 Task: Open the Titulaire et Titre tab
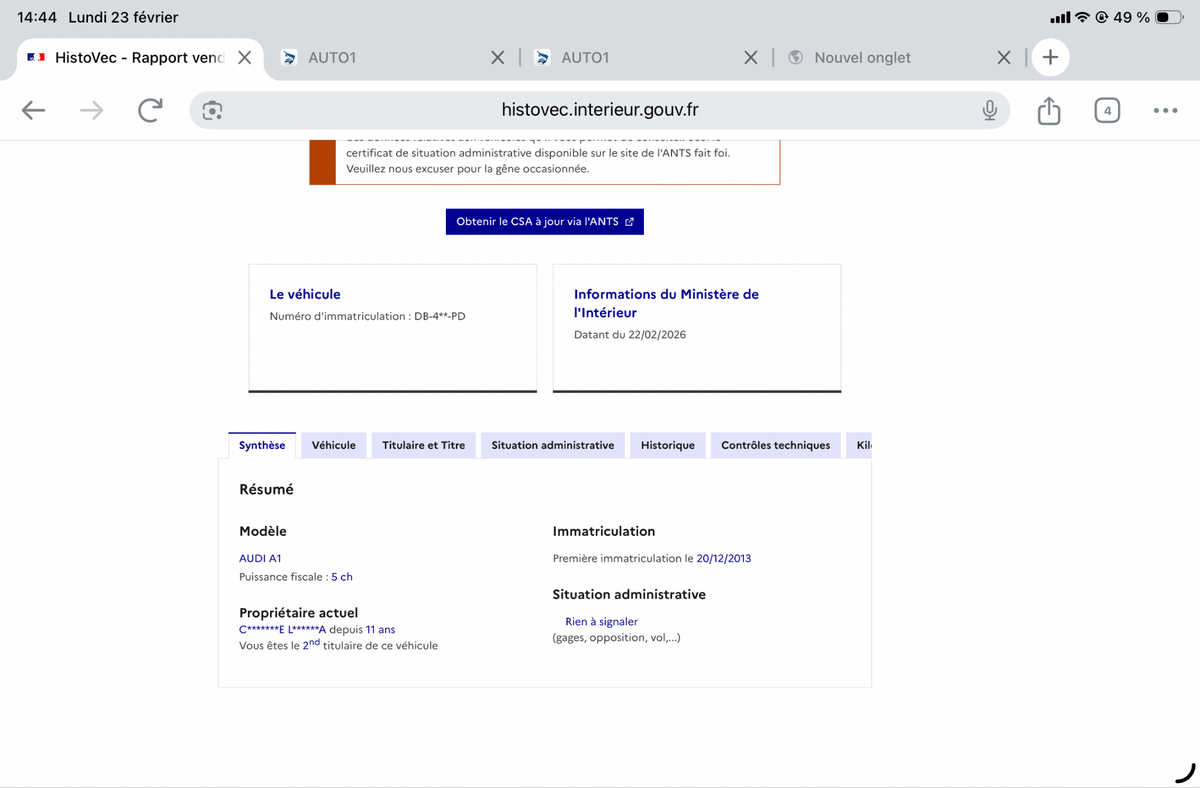[423, 445]
